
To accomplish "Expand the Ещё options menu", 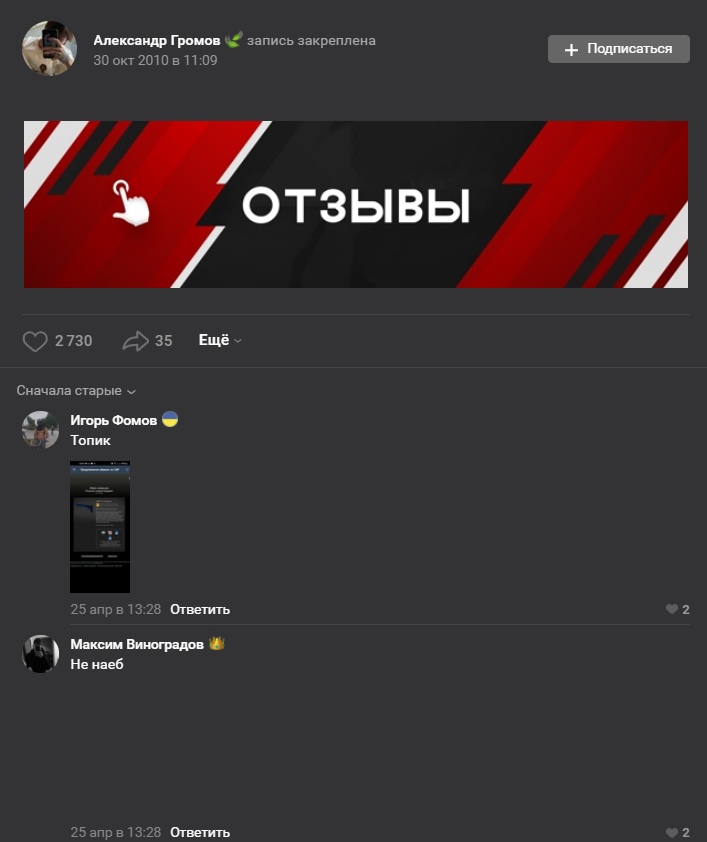I will (x=220, y=340).
